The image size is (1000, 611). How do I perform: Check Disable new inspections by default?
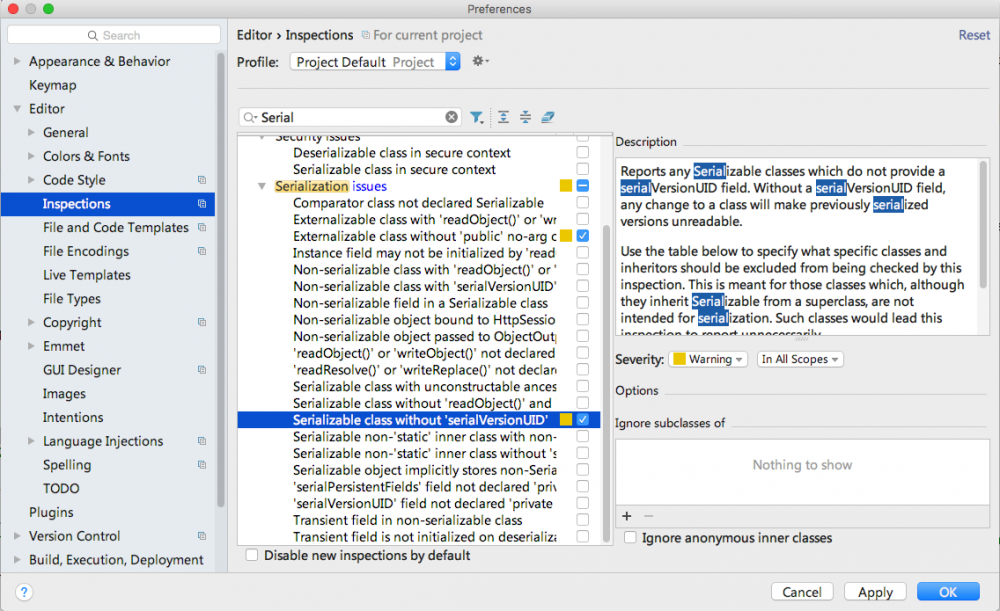(x=252, y=555)
